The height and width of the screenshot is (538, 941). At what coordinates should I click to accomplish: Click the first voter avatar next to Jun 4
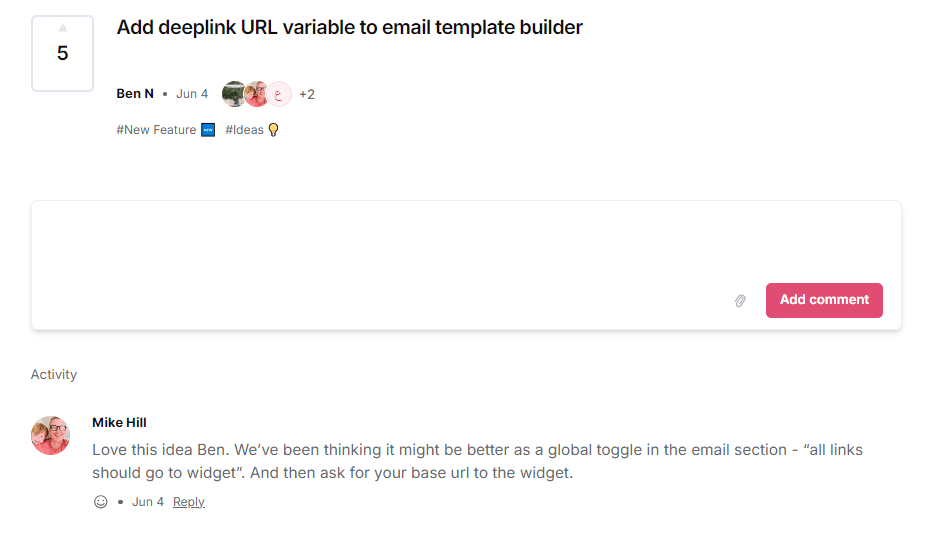(x=233, y=94)
